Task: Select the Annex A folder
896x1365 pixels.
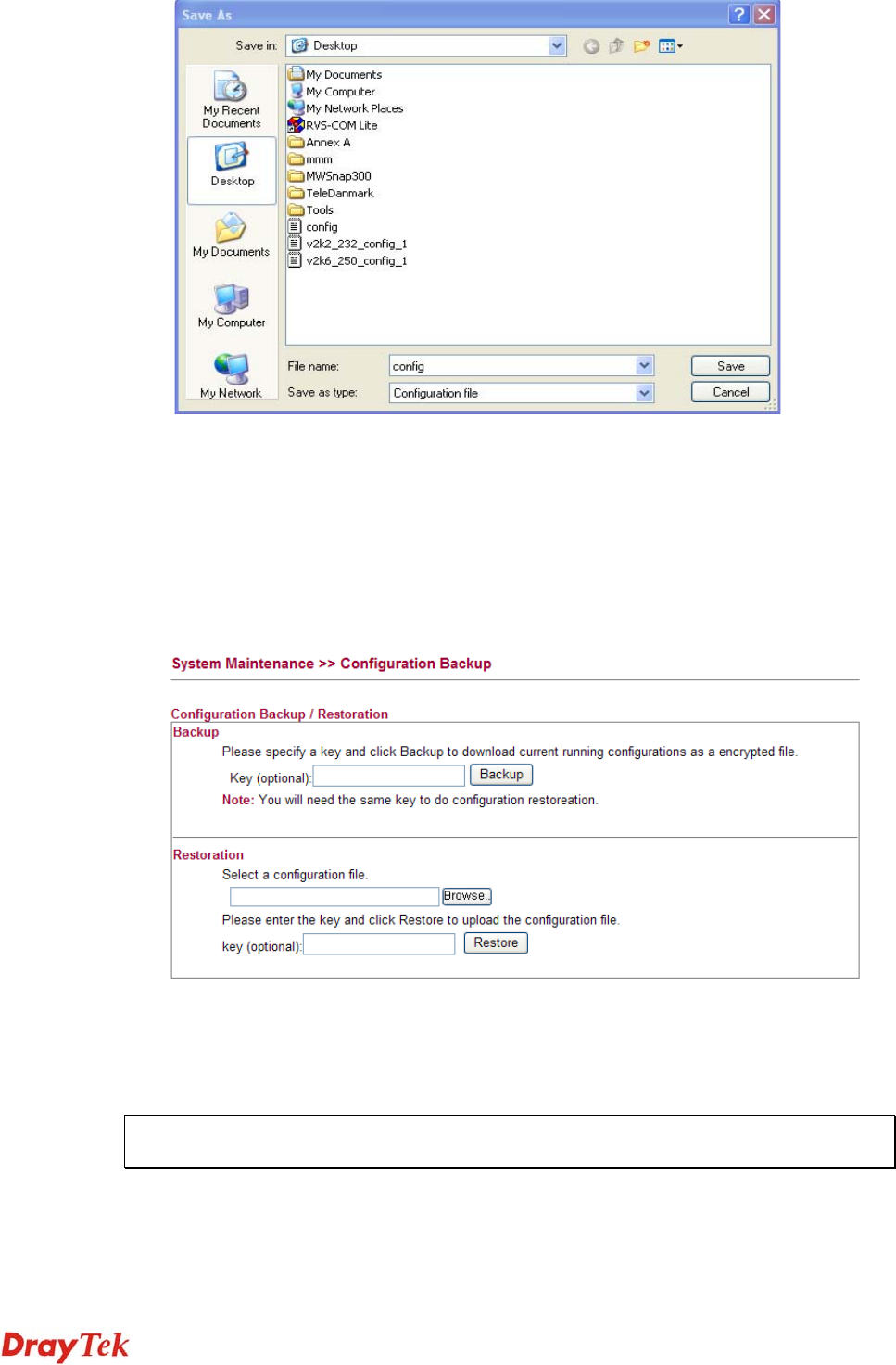Action: 320,142
